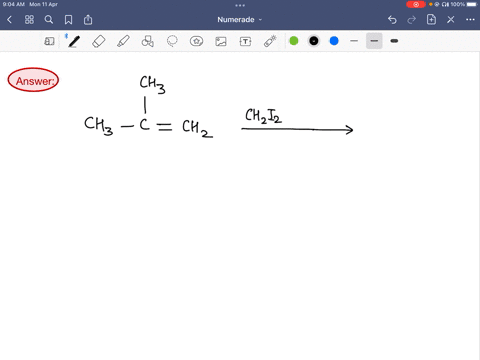Viewport: 480px width, 360px height.
Task: Open the search magnifier
Action: click(x=49, y=20)
